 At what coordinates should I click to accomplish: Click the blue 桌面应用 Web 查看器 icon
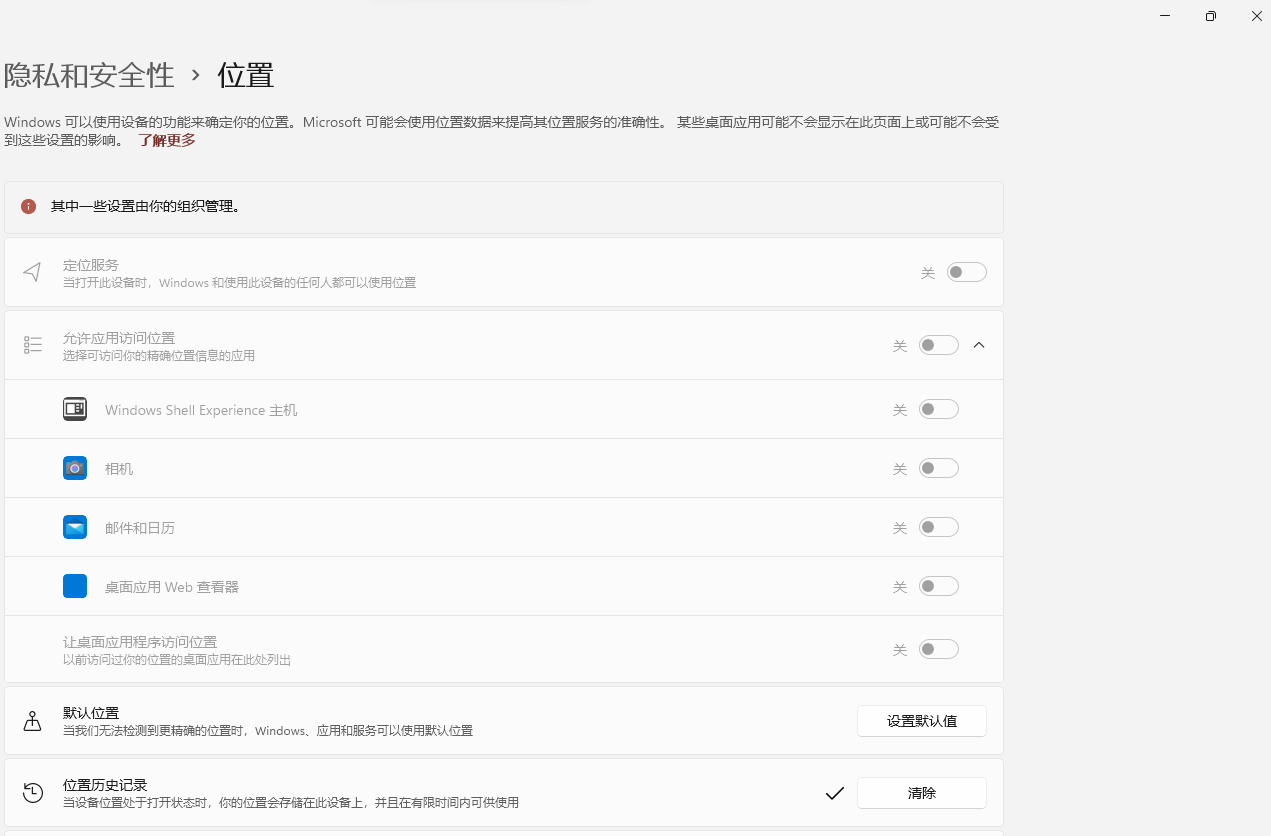pyautogui.click(x=75, y=586)
